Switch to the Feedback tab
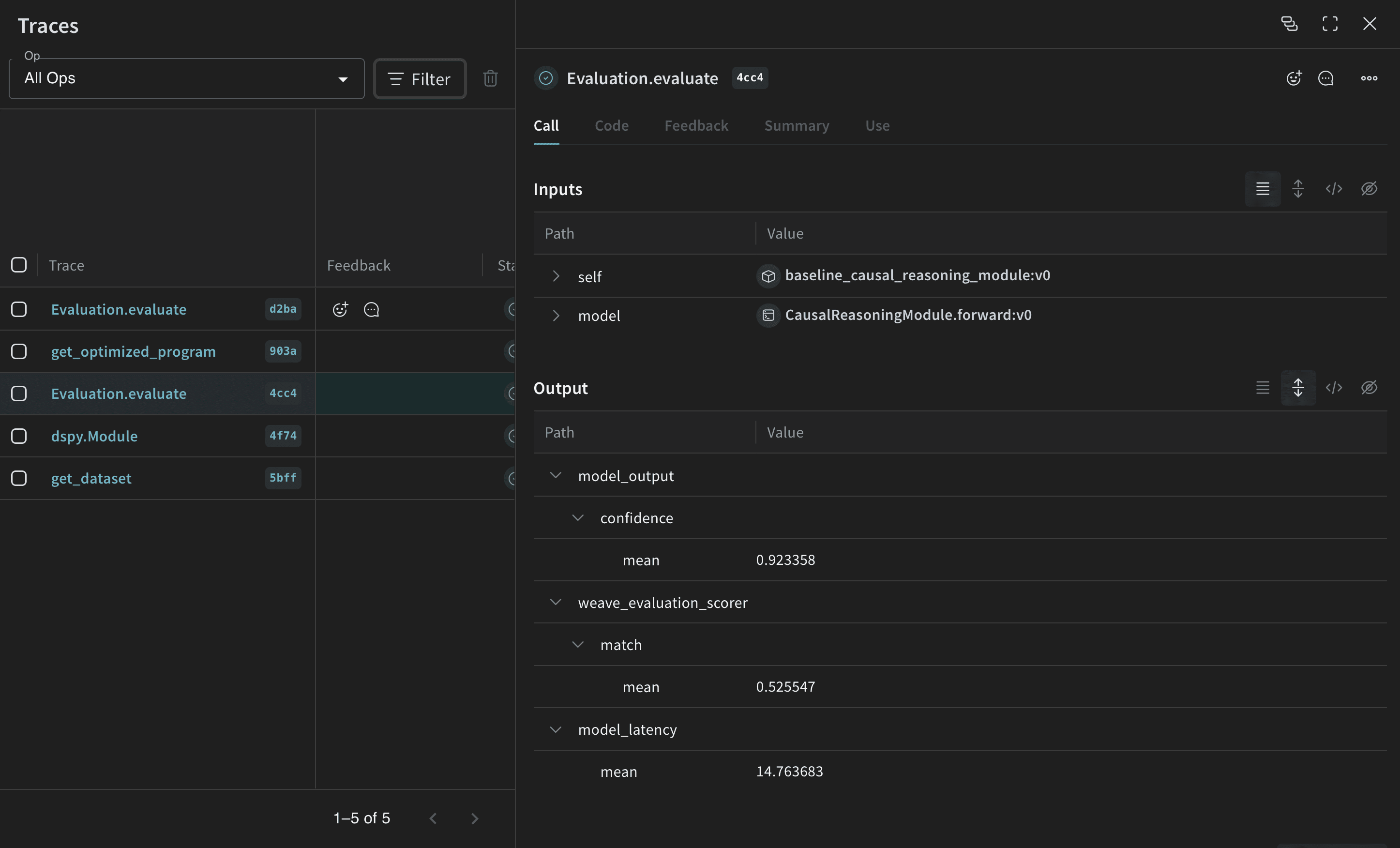 (x=696, y=126)
